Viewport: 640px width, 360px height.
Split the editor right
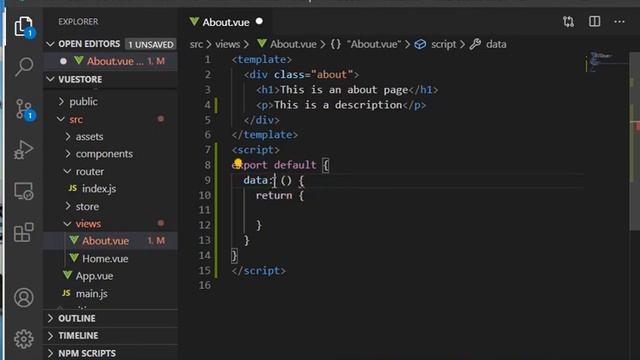(594, 21)
